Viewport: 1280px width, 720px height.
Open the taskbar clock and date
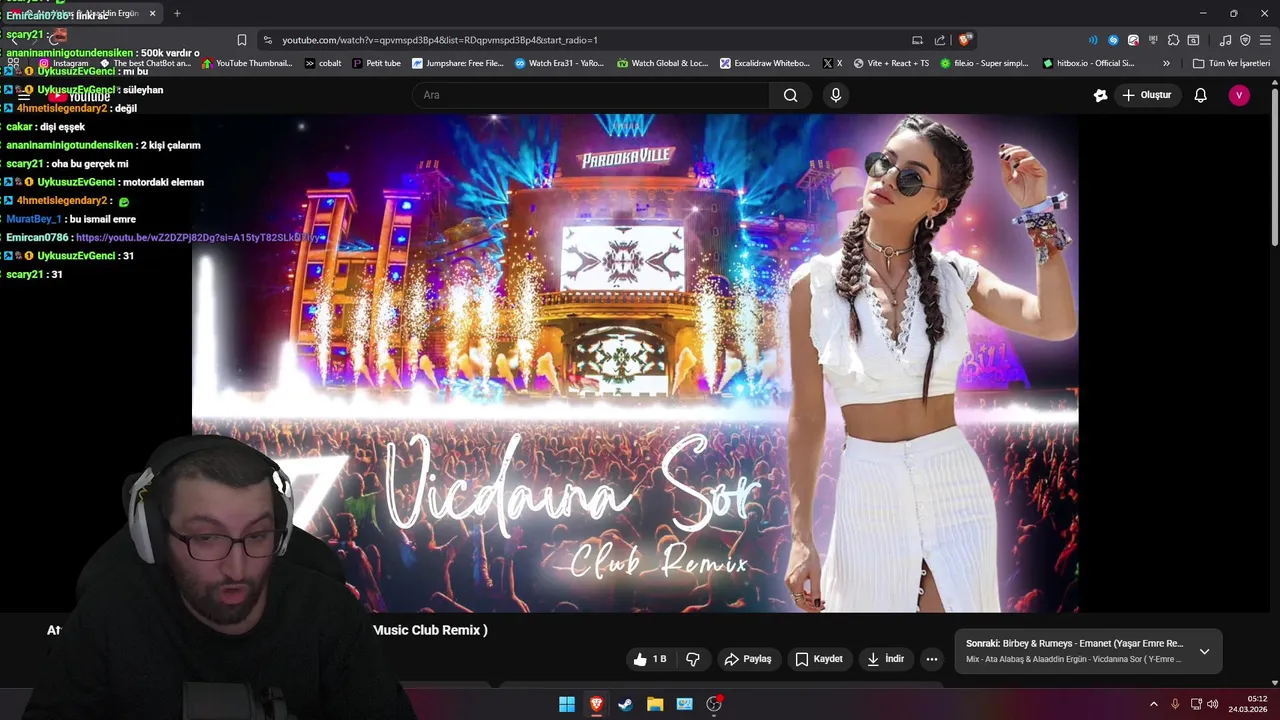pyautogui.click(x=1247, y=704)
